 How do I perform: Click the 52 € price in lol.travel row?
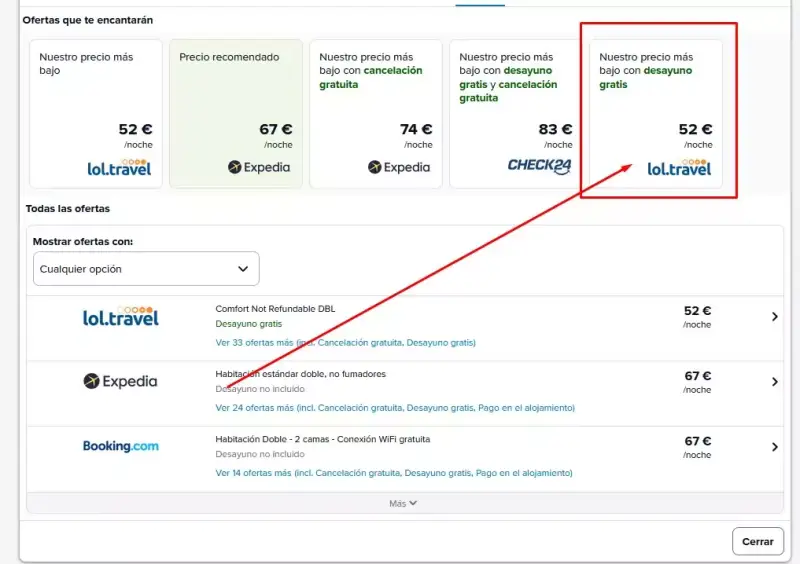(697, 311)
